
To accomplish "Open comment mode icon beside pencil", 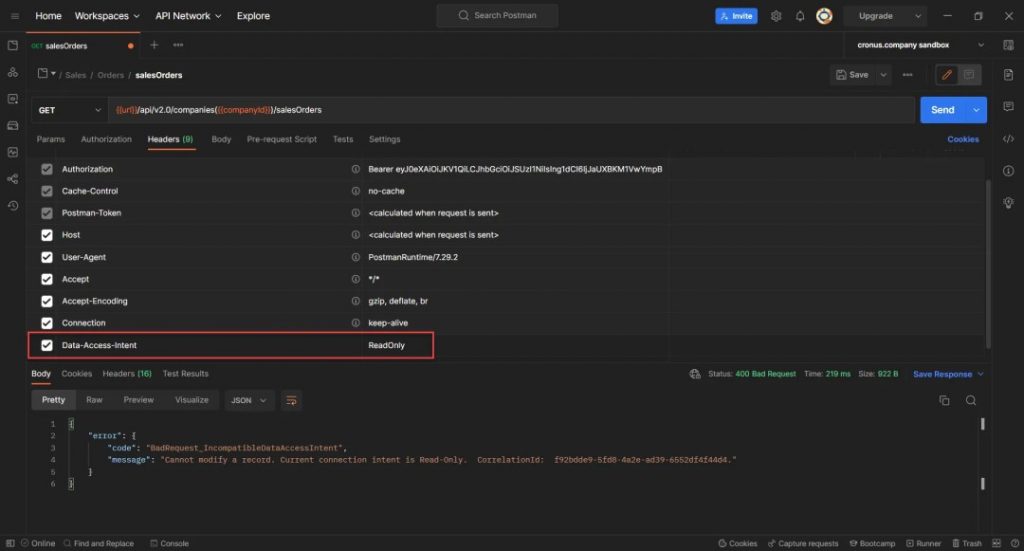I will point(969,75).
